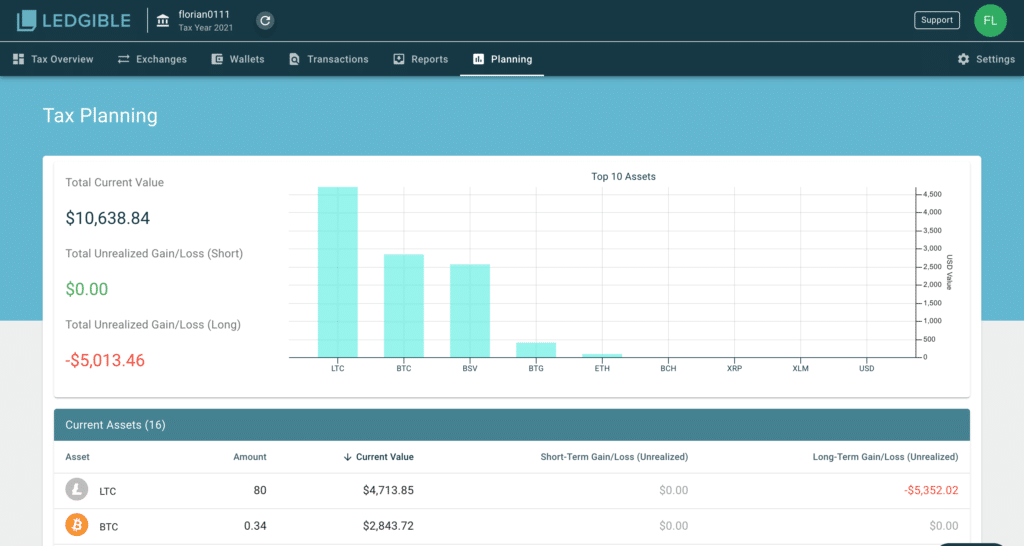Viewport: 1024px width, 546px height.
Task: Click the $0.00 short unrealized total
Action: pyautogui.click(x=87, y=289)
